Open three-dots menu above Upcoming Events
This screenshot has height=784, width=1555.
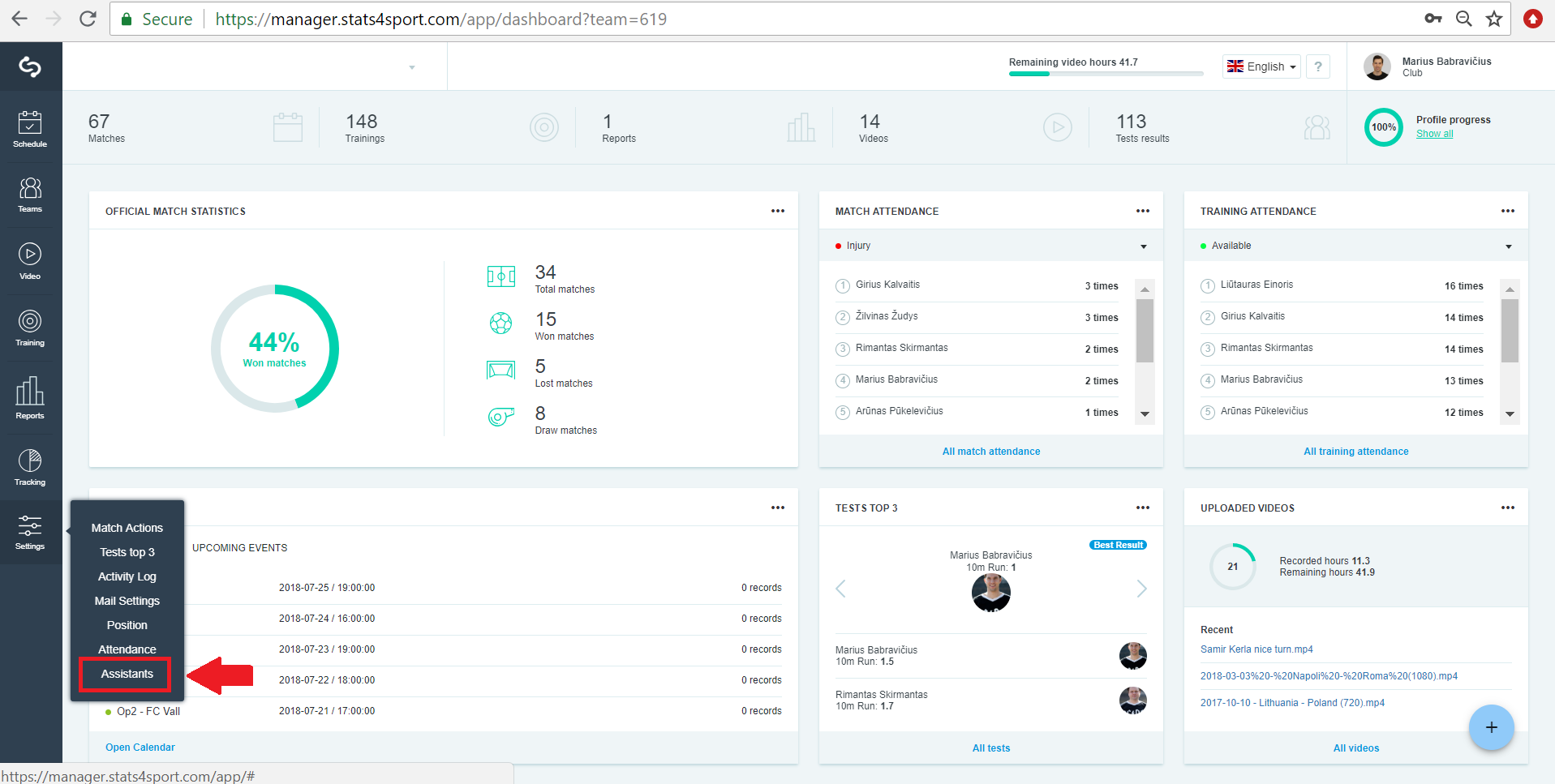click(778, 508)
